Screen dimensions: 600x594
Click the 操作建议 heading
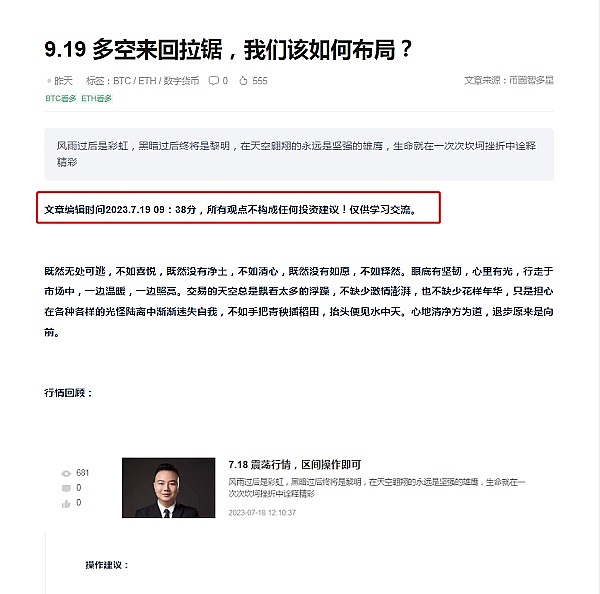coord(107,565)
